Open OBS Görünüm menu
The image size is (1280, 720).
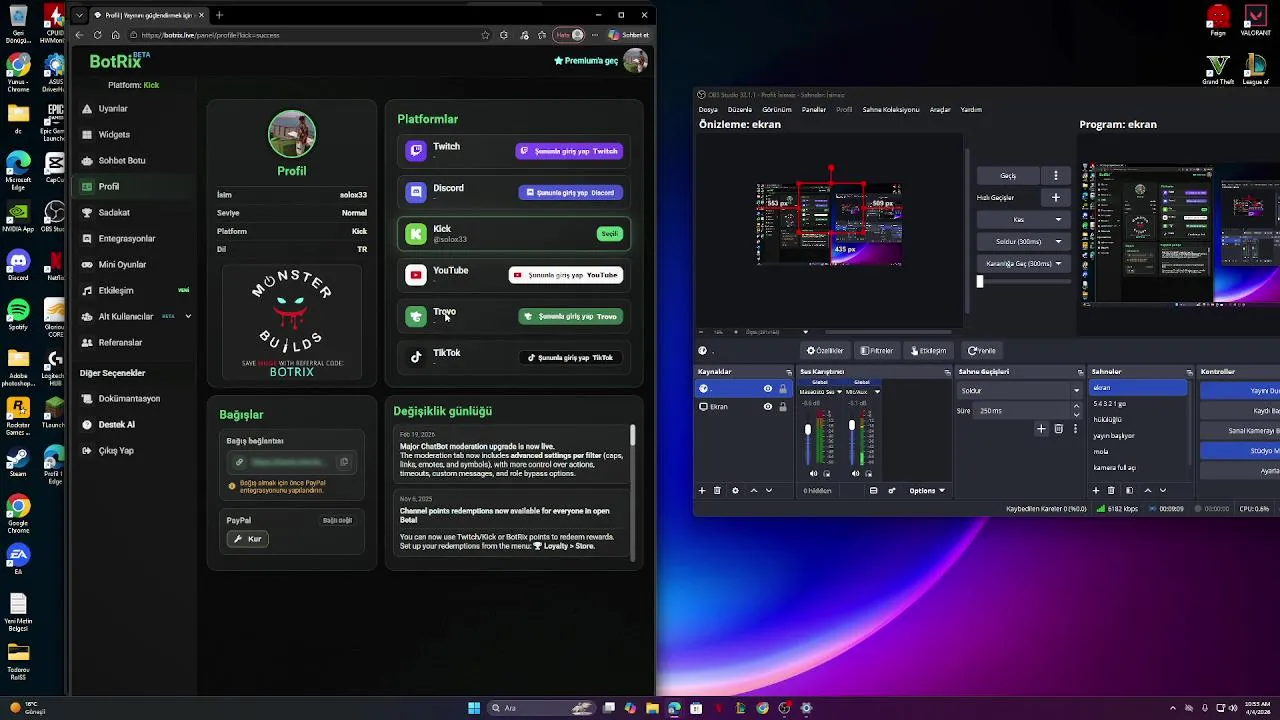[x=777, y=109]
